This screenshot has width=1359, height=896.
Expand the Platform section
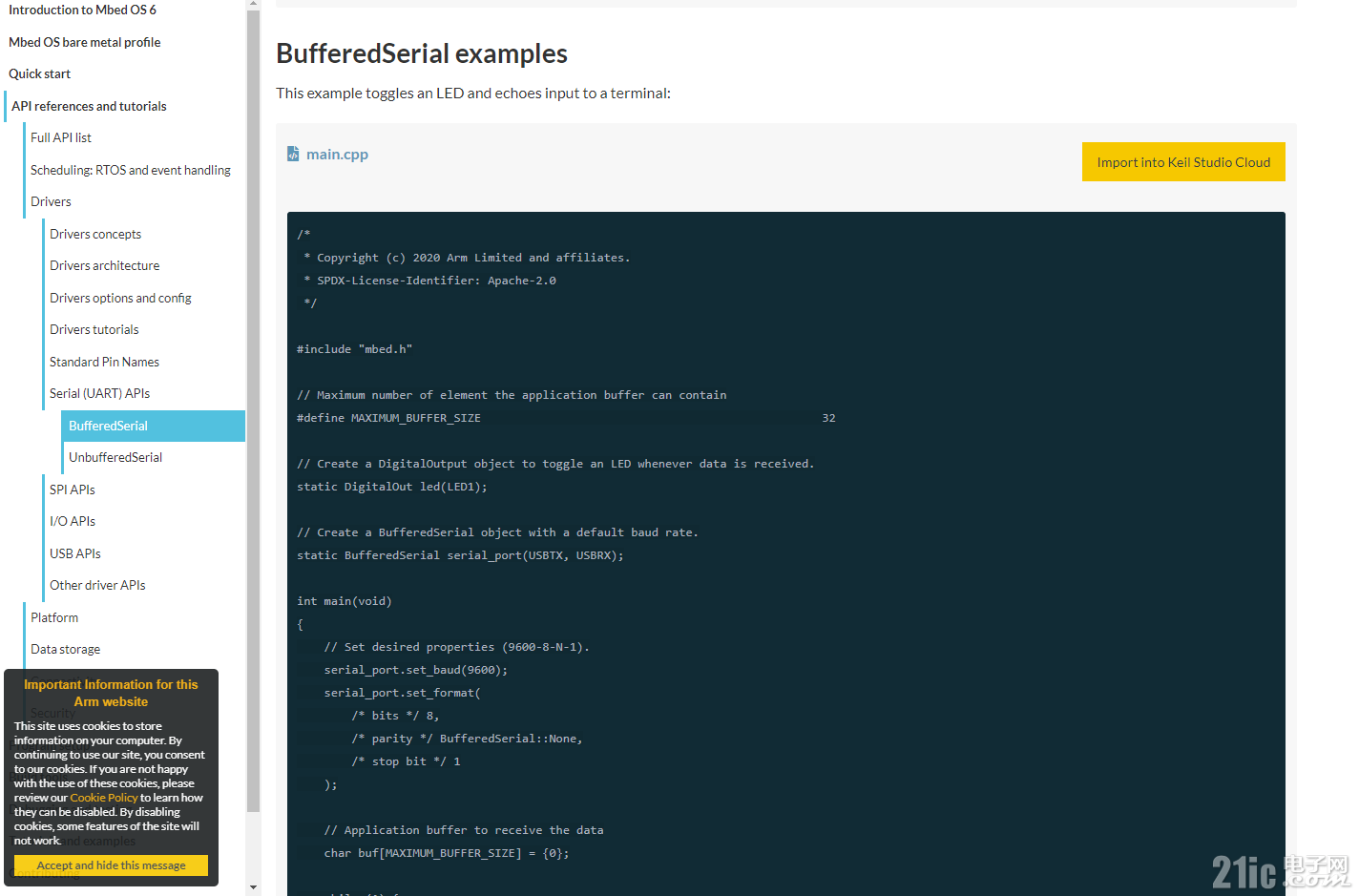coord(54,617)
